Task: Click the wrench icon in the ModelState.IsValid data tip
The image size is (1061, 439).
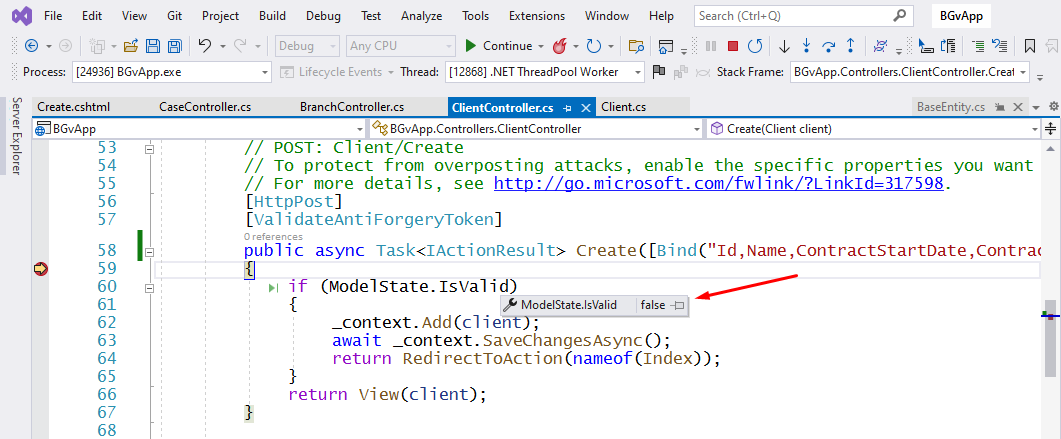Action: (511, 305)
